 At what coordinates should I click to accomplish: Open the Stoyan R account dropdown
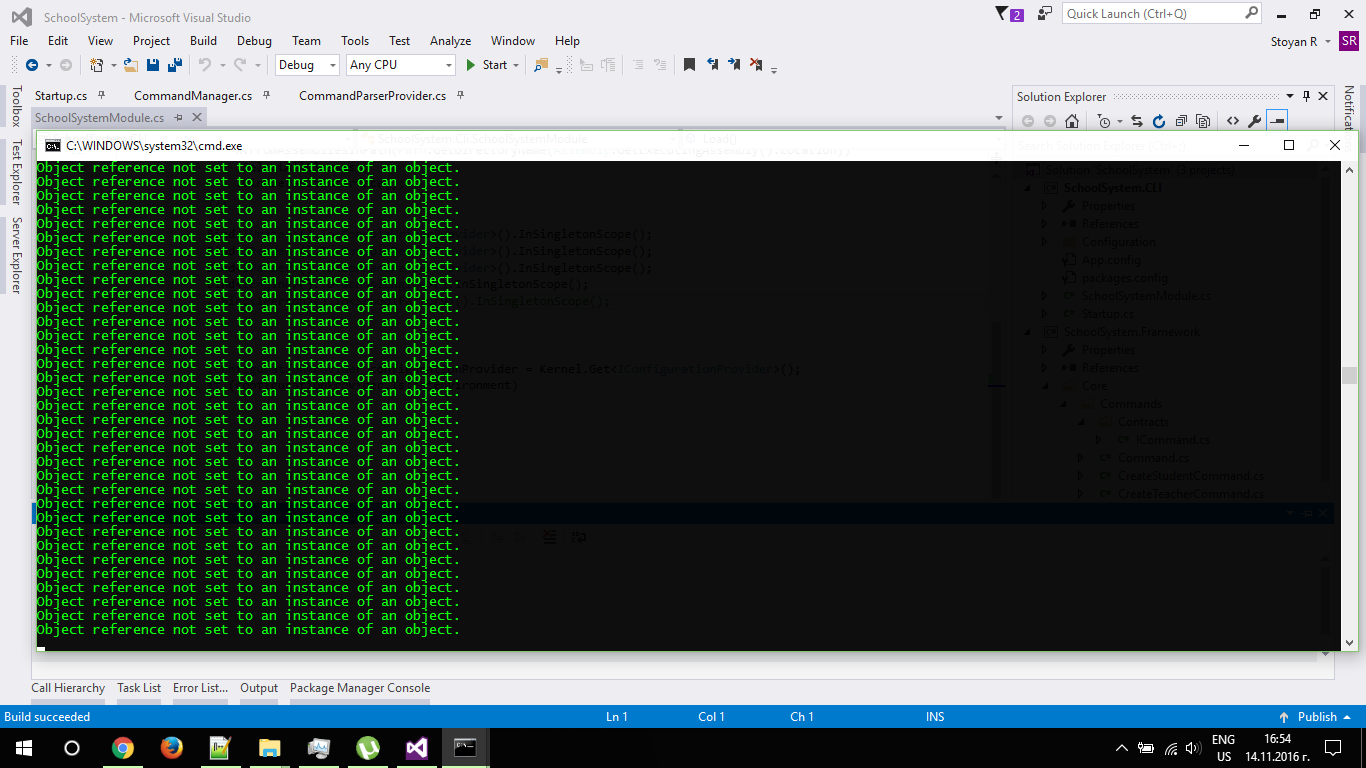1327,42
